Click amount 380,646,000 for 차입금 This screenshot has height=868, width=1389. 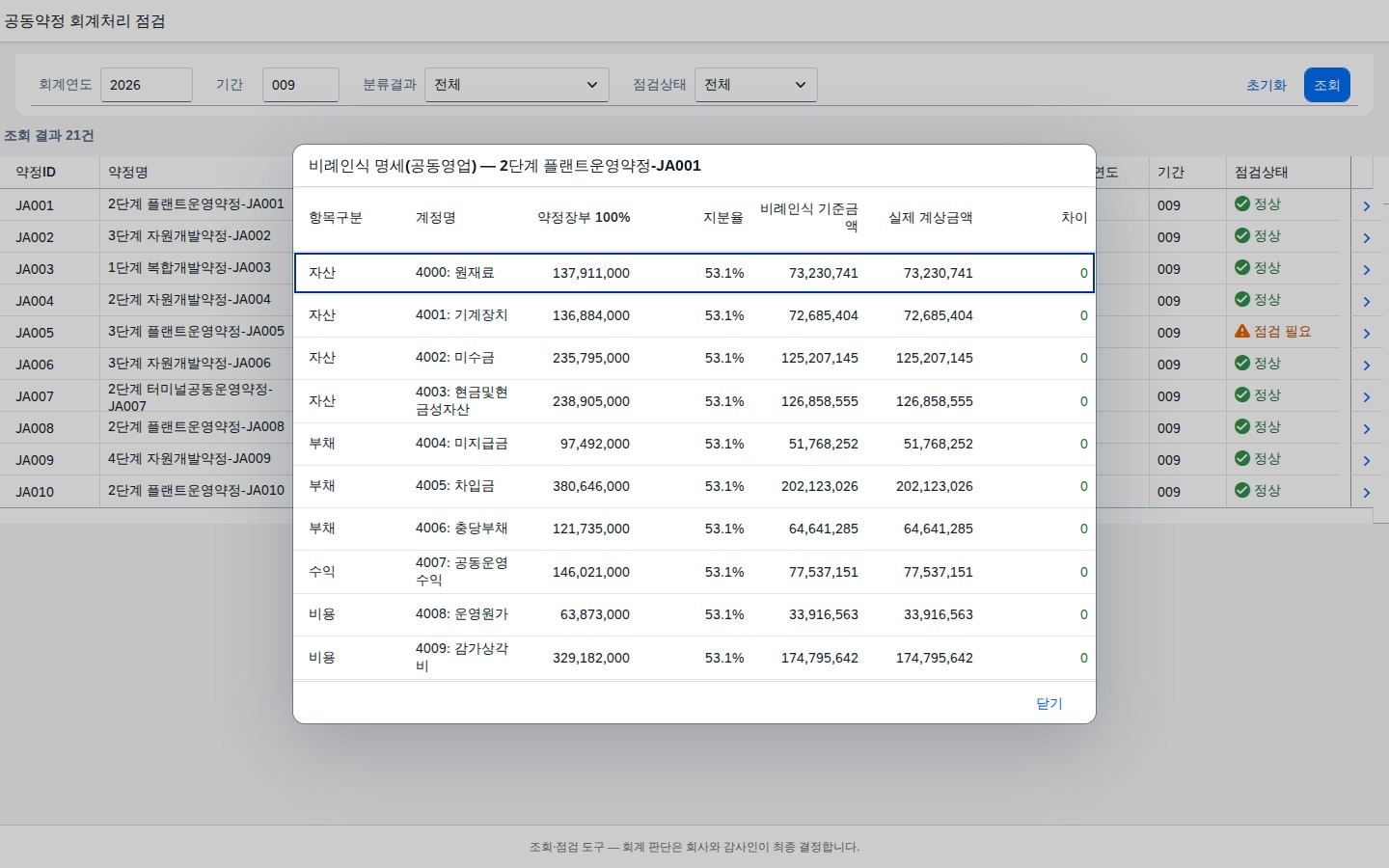(x=591, y=486)
